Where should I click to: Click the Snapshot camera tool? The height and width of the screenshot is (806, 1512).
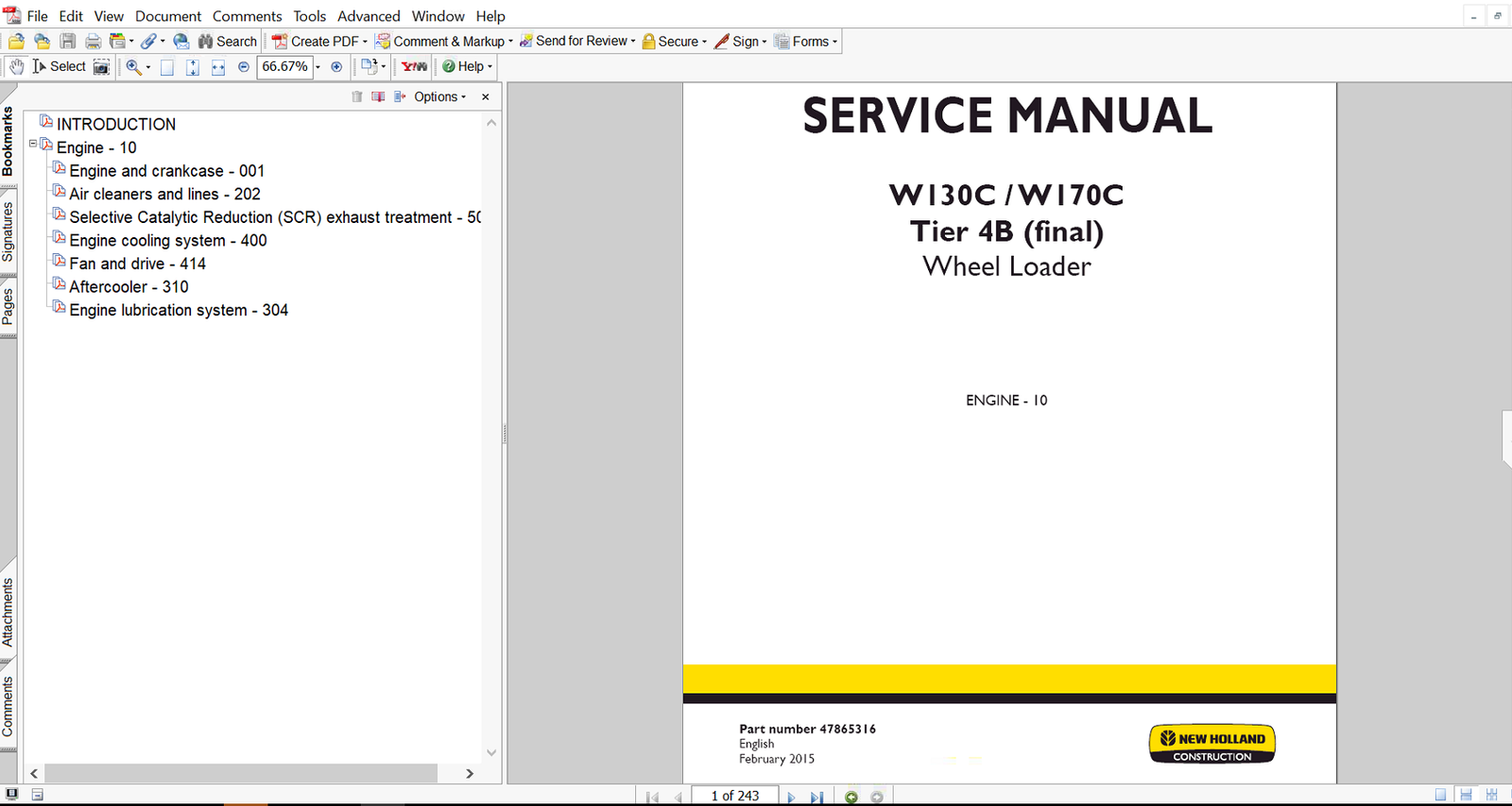(x=101, y=66)
